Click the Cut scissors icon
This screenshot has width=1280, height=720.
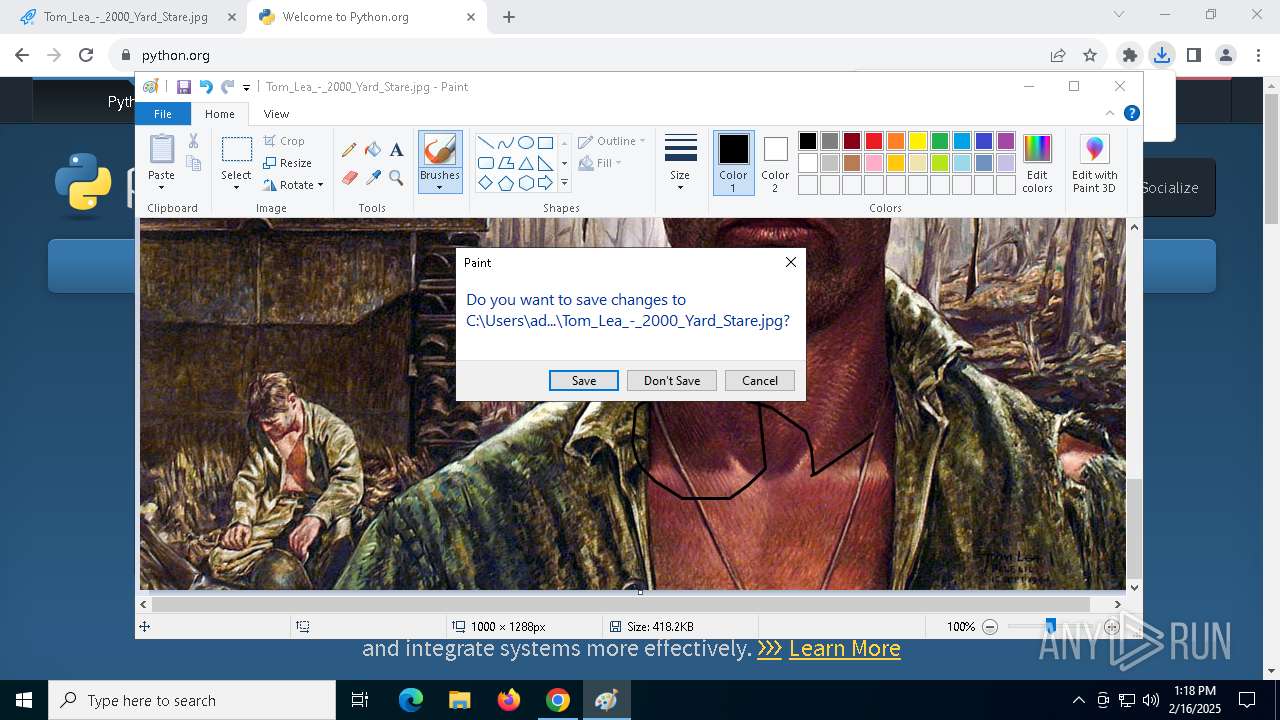(193, 141)
